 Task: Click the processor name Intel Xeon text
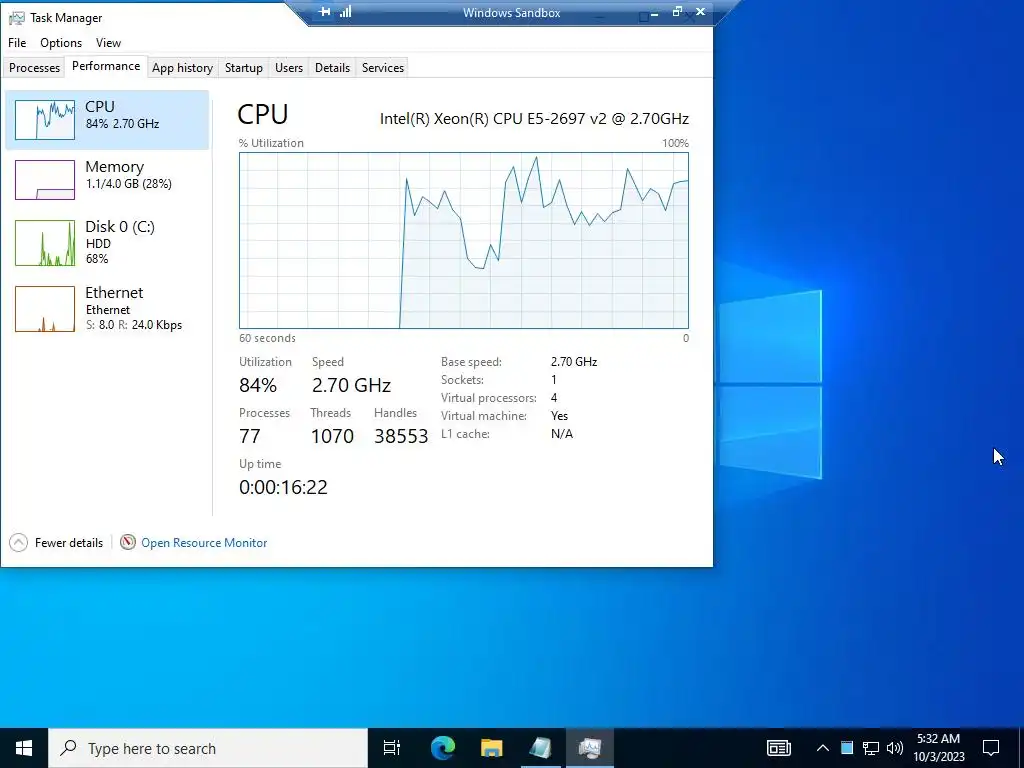pyautogui.click(x=534, y=118)
